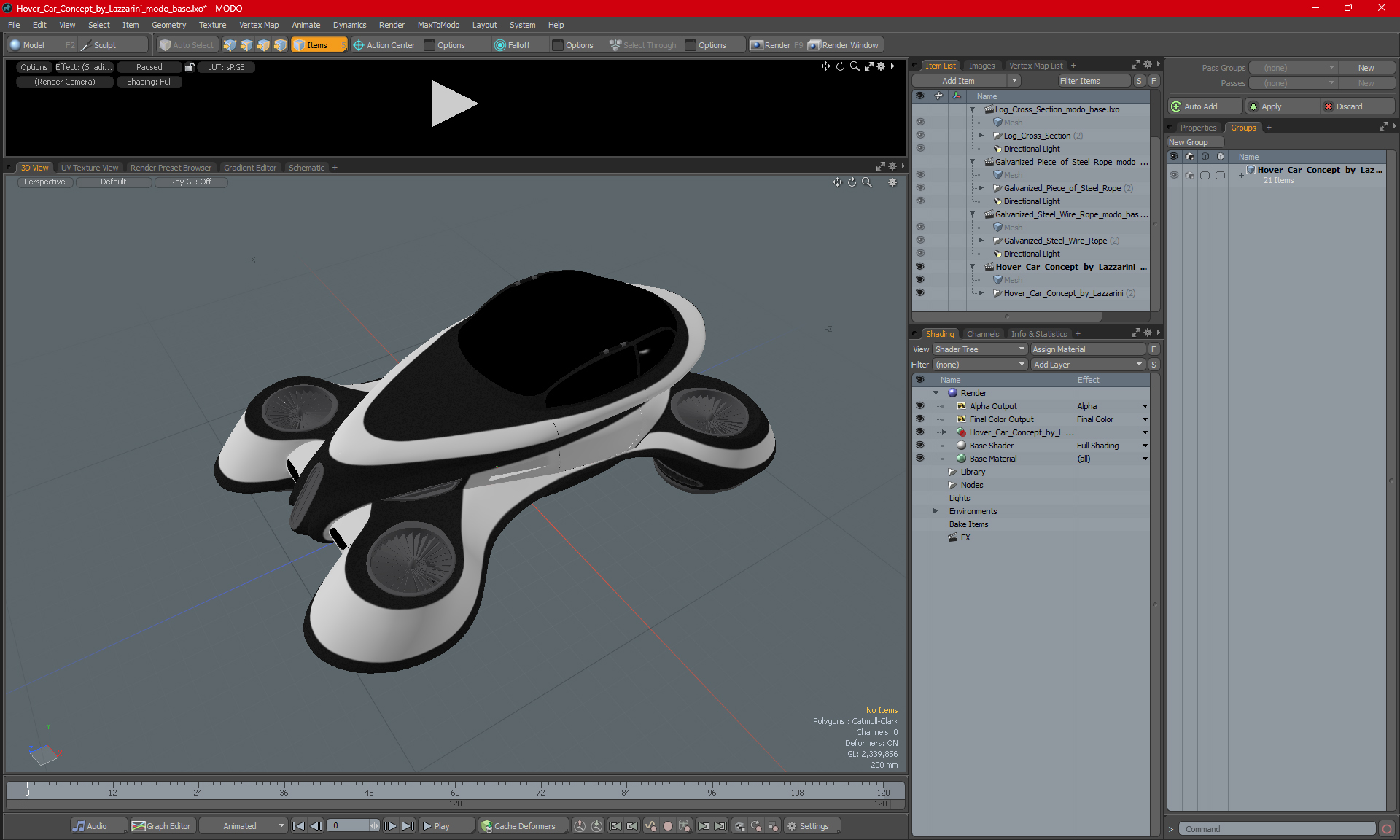Select the Polygons selection mode icon
The width and height of the screenshot is (1400, 840).
263,45
